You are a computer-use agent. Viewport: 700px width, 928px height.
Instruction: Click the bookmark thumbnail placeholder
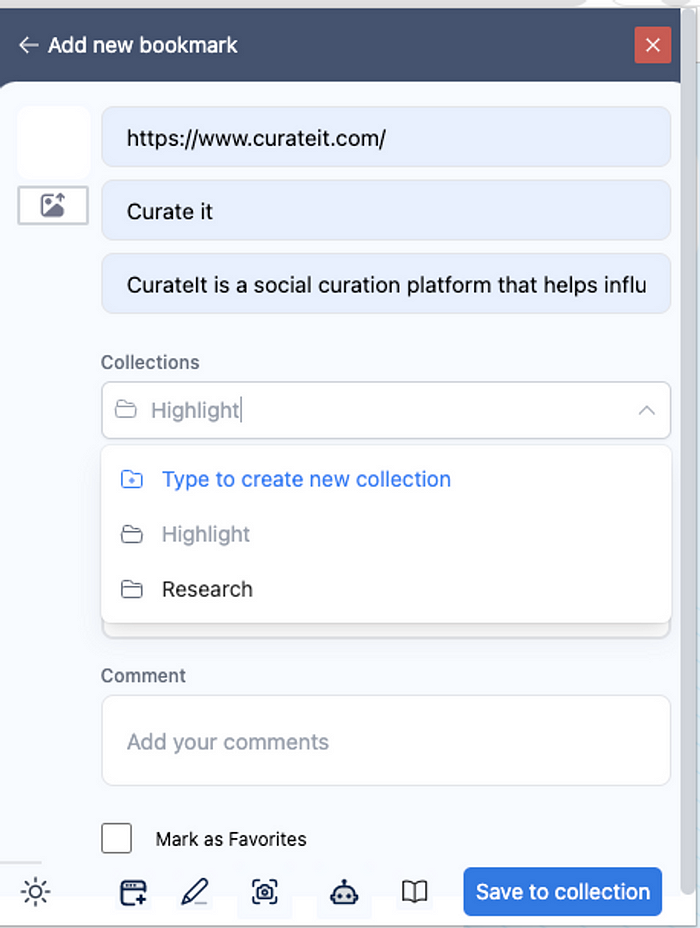click(x=53, y=143)
